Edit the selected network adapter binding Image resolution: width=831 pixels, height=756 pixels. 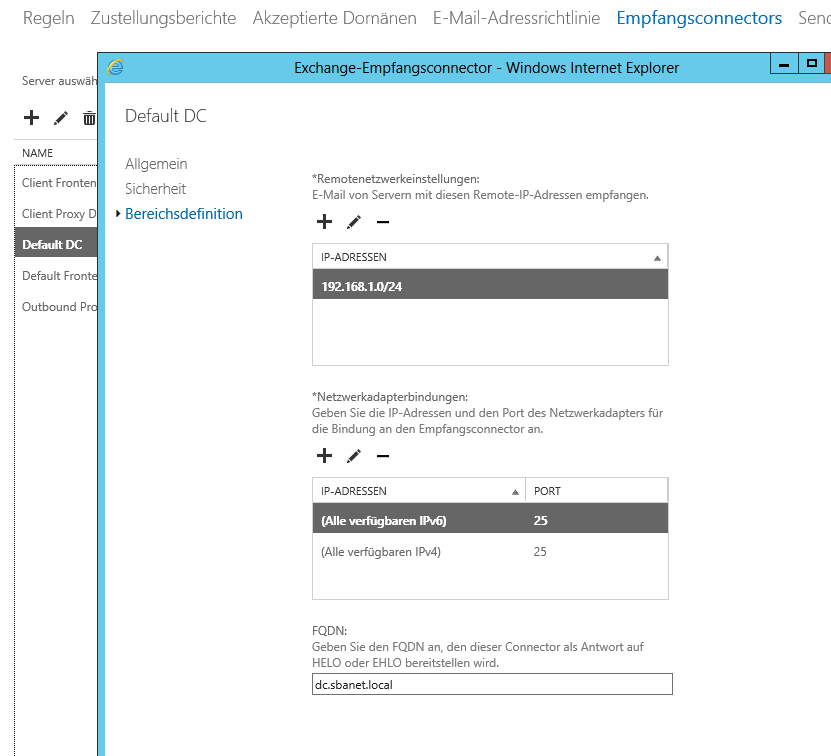[x=354, y=456]
